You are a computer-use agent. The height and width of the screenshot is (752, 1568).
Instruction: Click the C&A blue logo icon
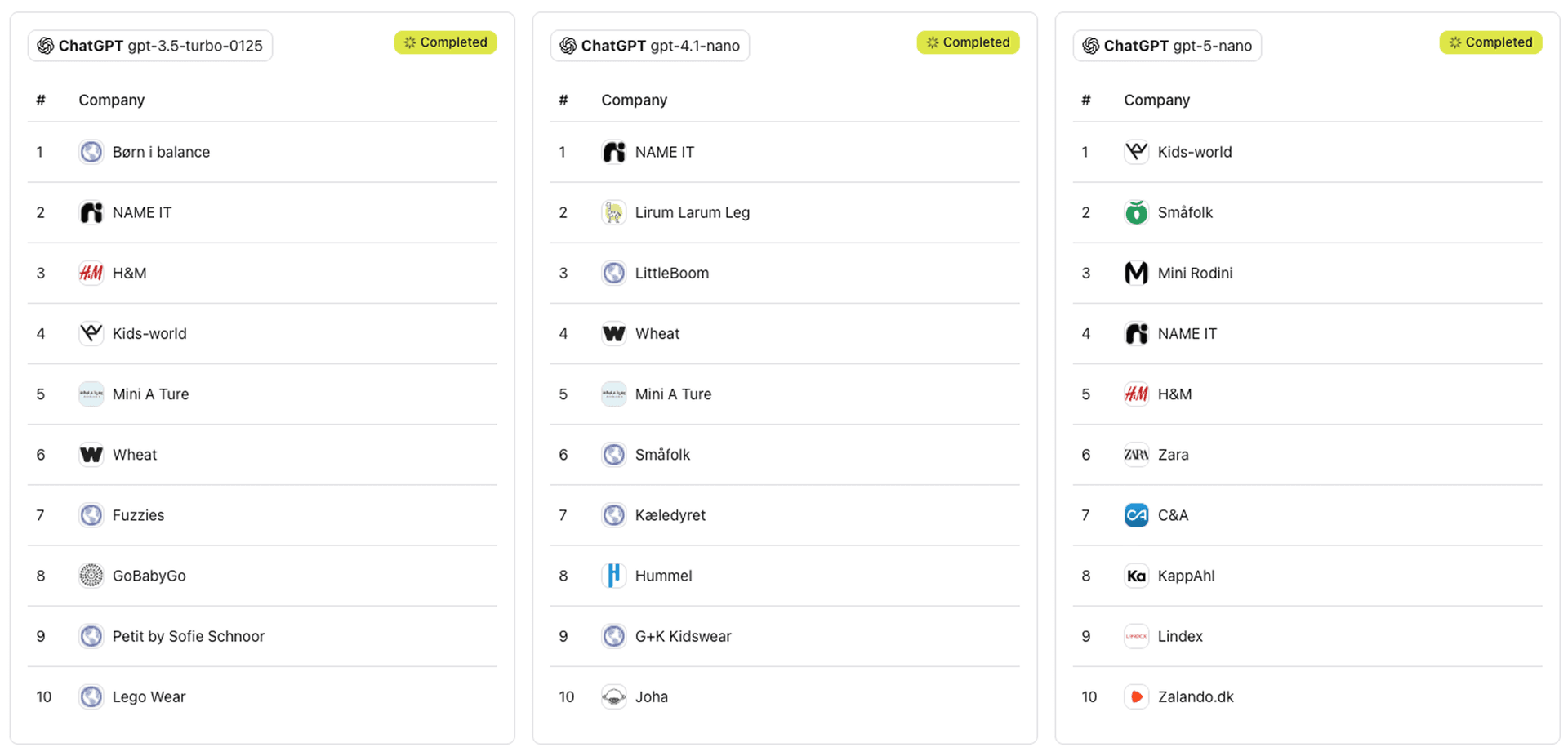(1136, 515)
